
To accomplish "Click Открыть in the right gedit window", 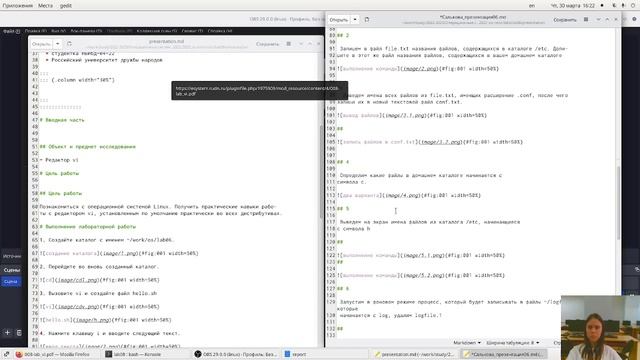I will pos(339,20).
